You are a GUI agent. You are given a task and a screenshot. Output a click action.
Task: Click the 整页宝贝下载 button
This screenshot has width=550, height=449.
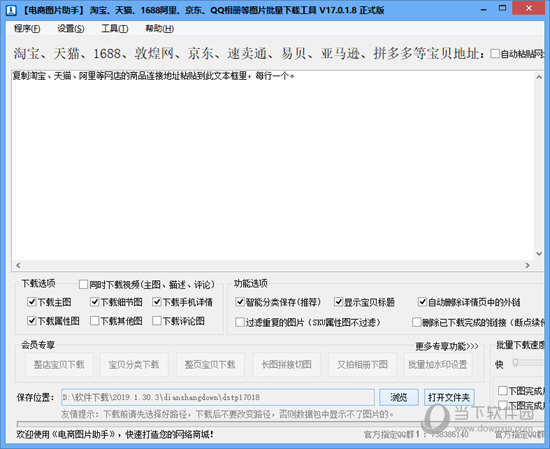[x=210, y=365]
